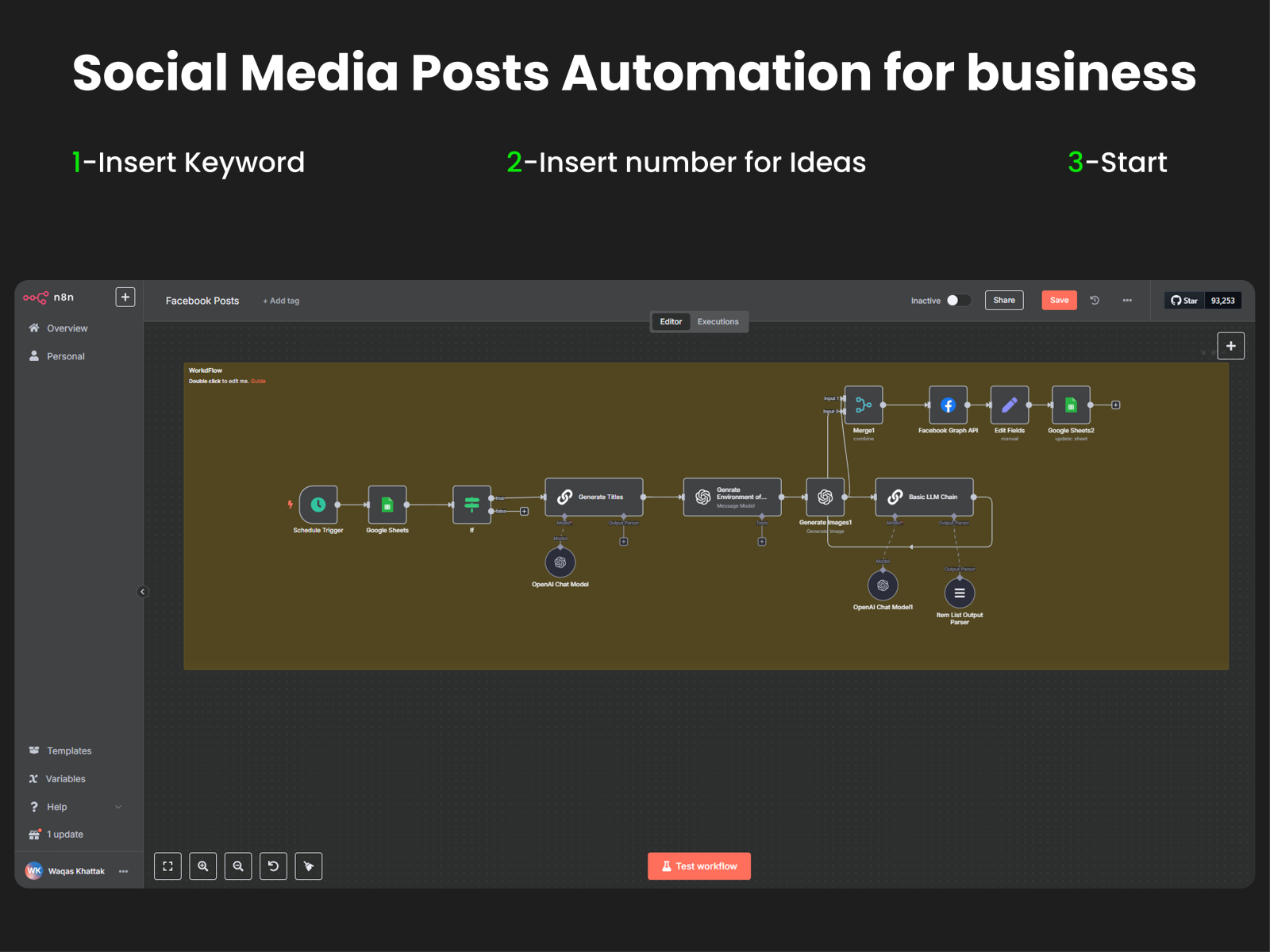Viewport: 1270px width, 952px height.
Task: Select the Merge1 node
Action: tap(864, 405)
